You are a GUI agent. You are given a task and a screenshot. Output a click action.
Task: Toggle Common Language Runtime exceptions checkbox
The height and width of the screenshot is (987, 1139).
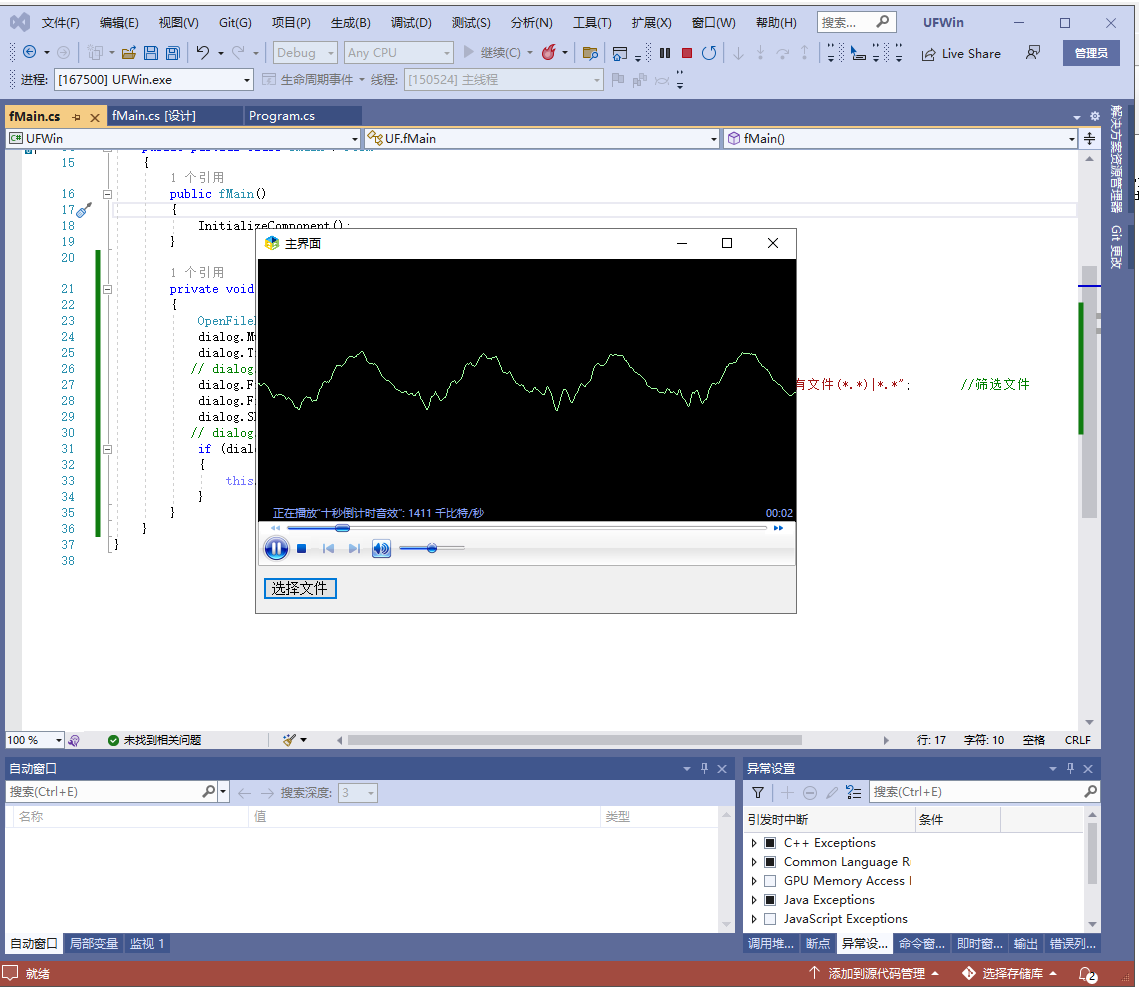[x=770, y=862]
